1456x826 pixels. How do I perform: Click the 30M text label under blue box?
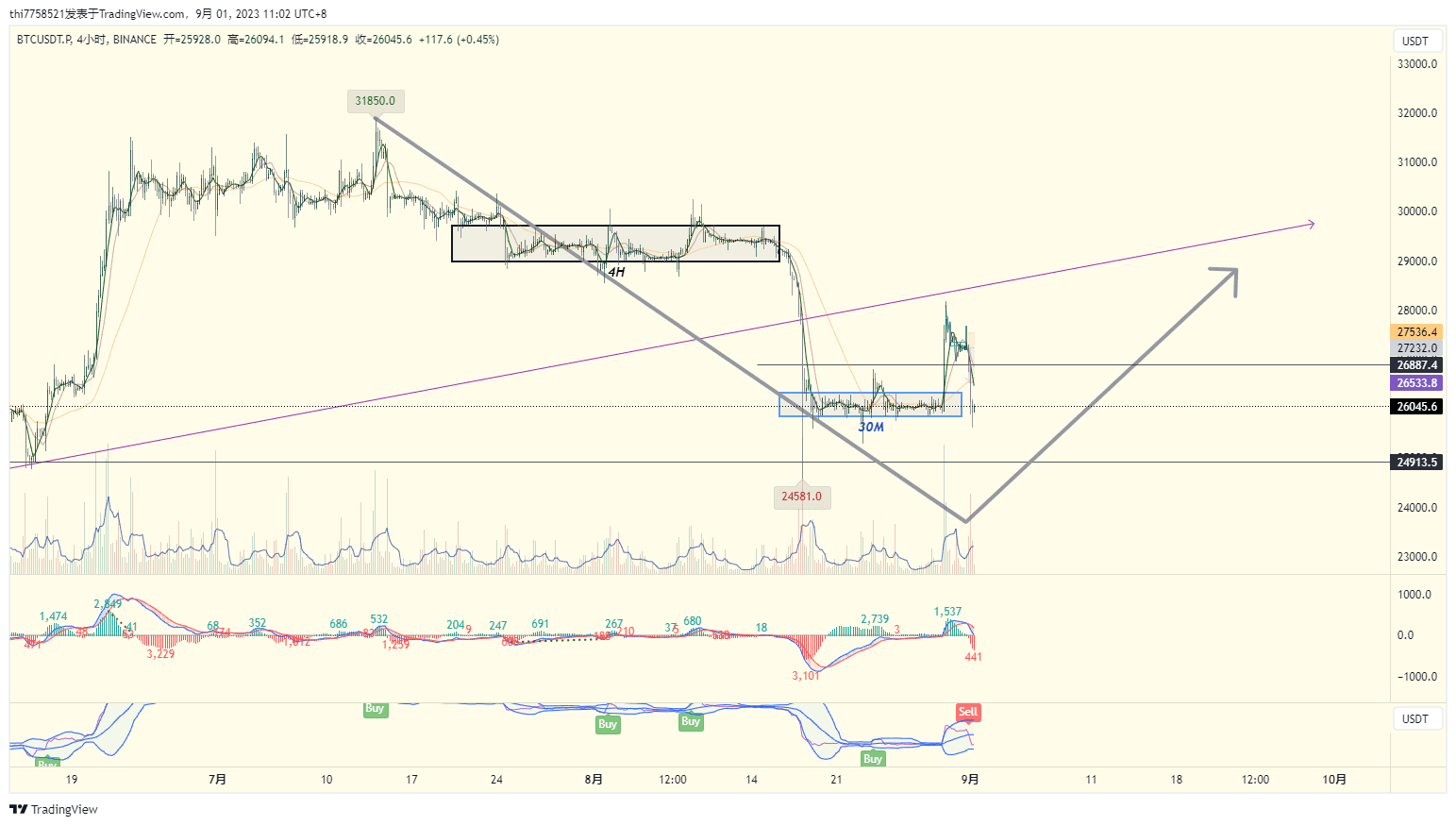point(871,428)
